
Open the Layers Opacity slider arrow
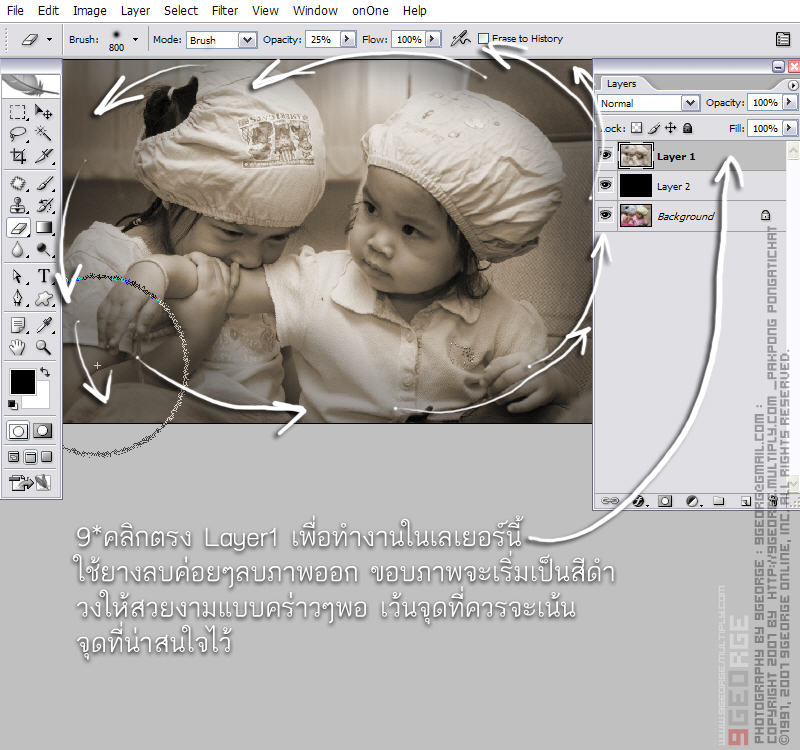click(x=789, y=103)
